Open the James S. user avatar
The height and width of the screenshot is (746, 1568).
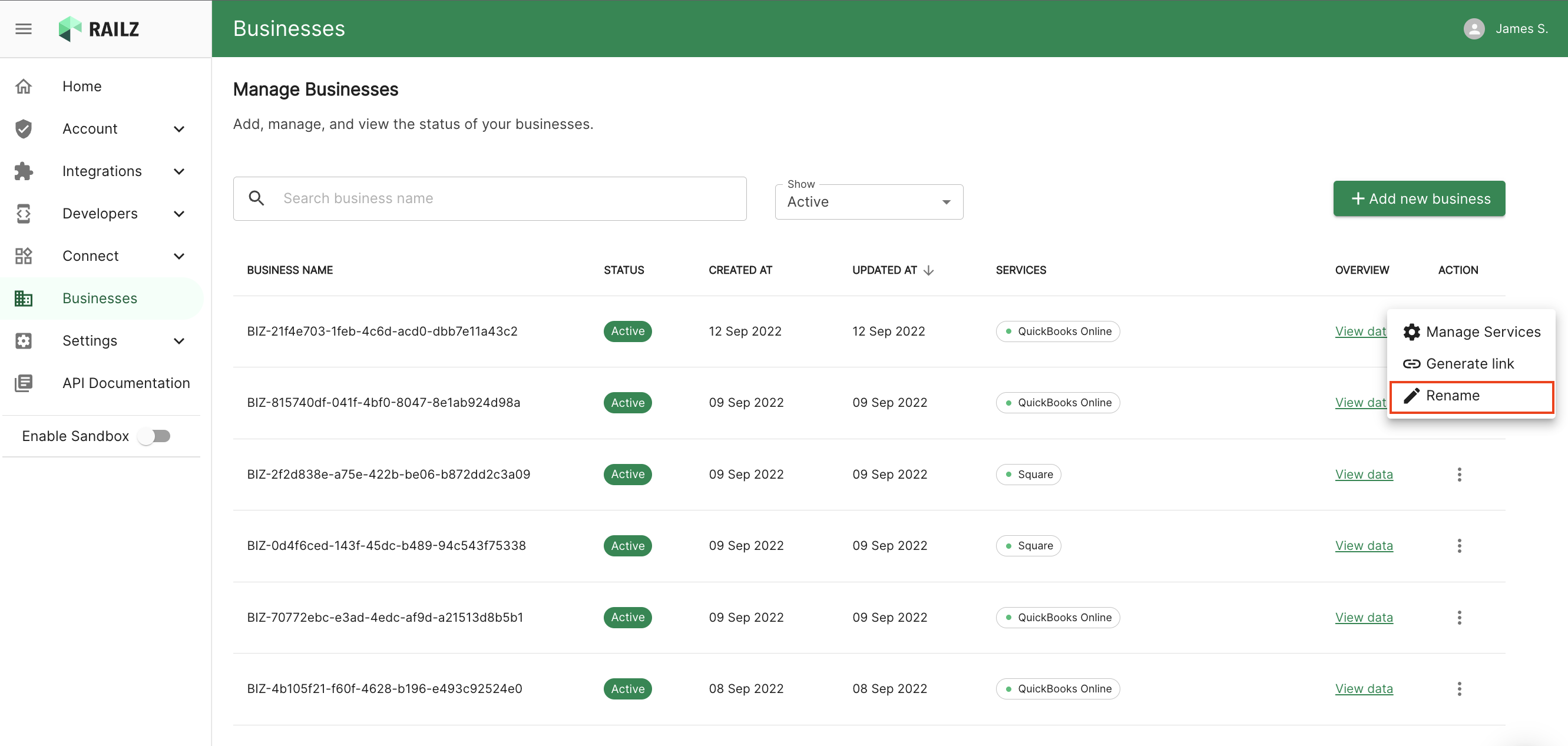1474,29
